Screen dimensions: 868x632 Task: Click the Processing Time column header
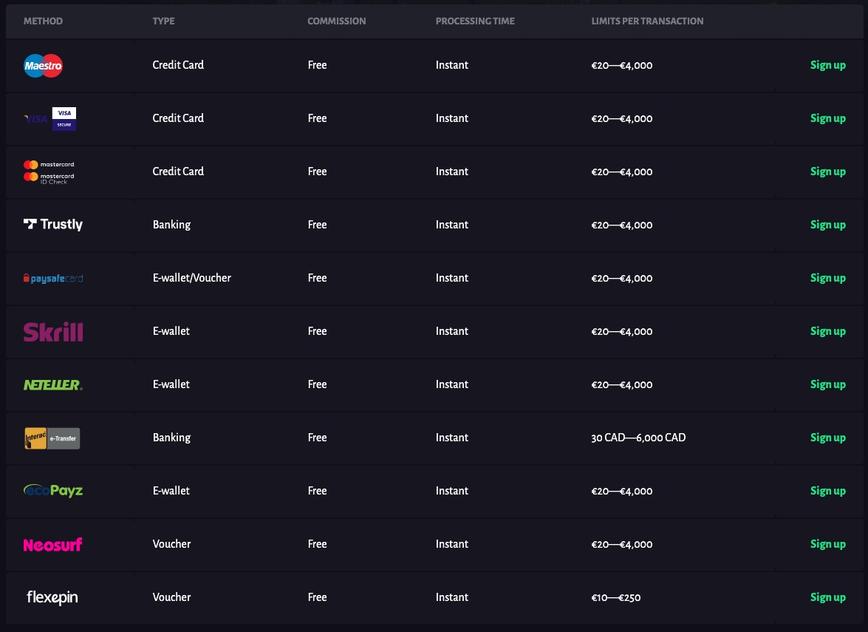click(477, 21)
